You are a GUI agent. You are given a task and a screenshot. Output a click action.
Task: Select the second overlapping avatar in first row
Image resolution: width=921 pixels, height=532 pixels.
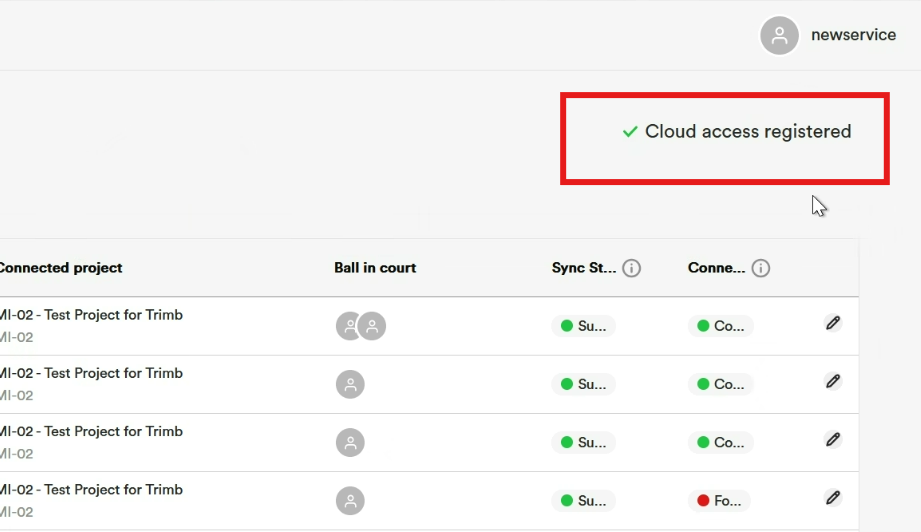coord(374,326)
